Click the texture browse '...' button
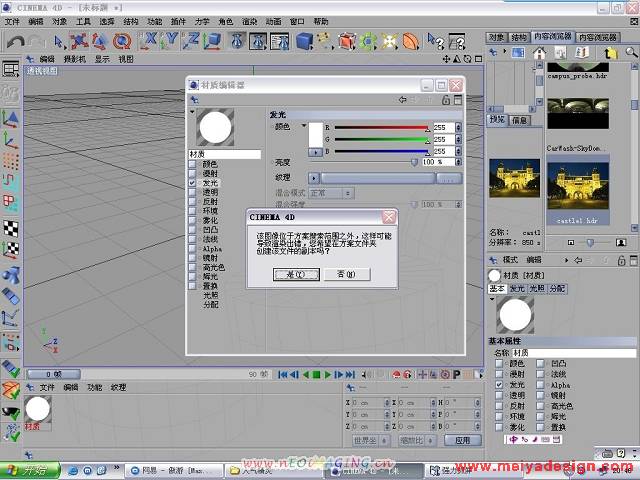Viewport: 640px width, 480px height. tap(449, 178)
